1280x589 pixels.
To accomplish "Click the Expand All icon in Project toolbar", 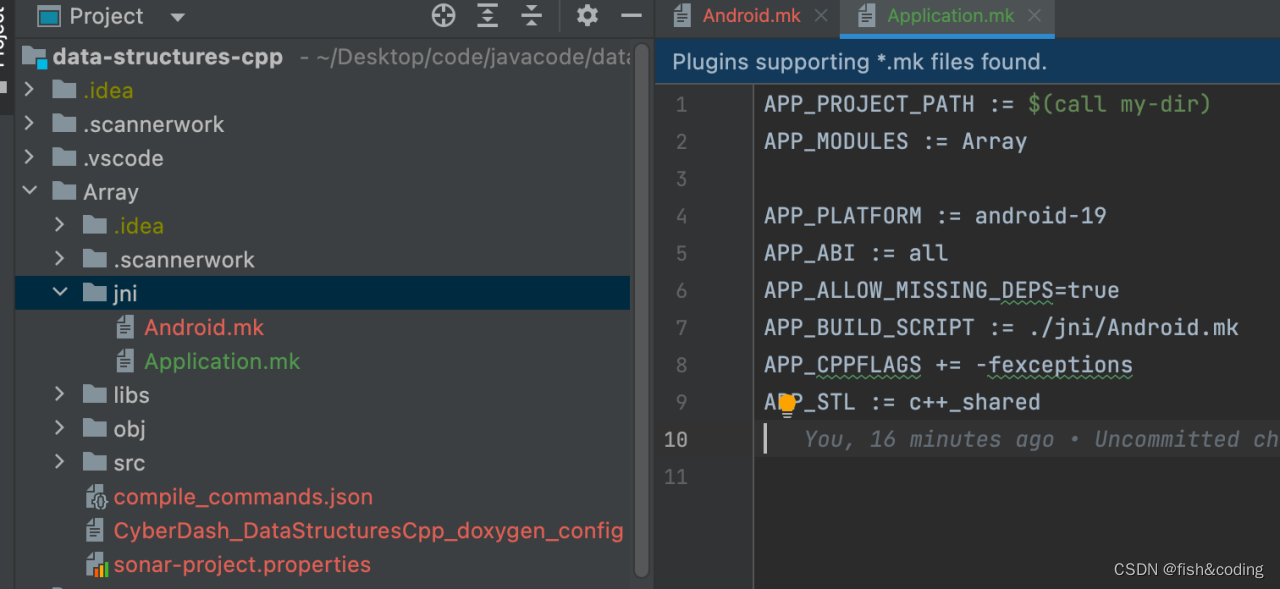I will pos(486,16).
